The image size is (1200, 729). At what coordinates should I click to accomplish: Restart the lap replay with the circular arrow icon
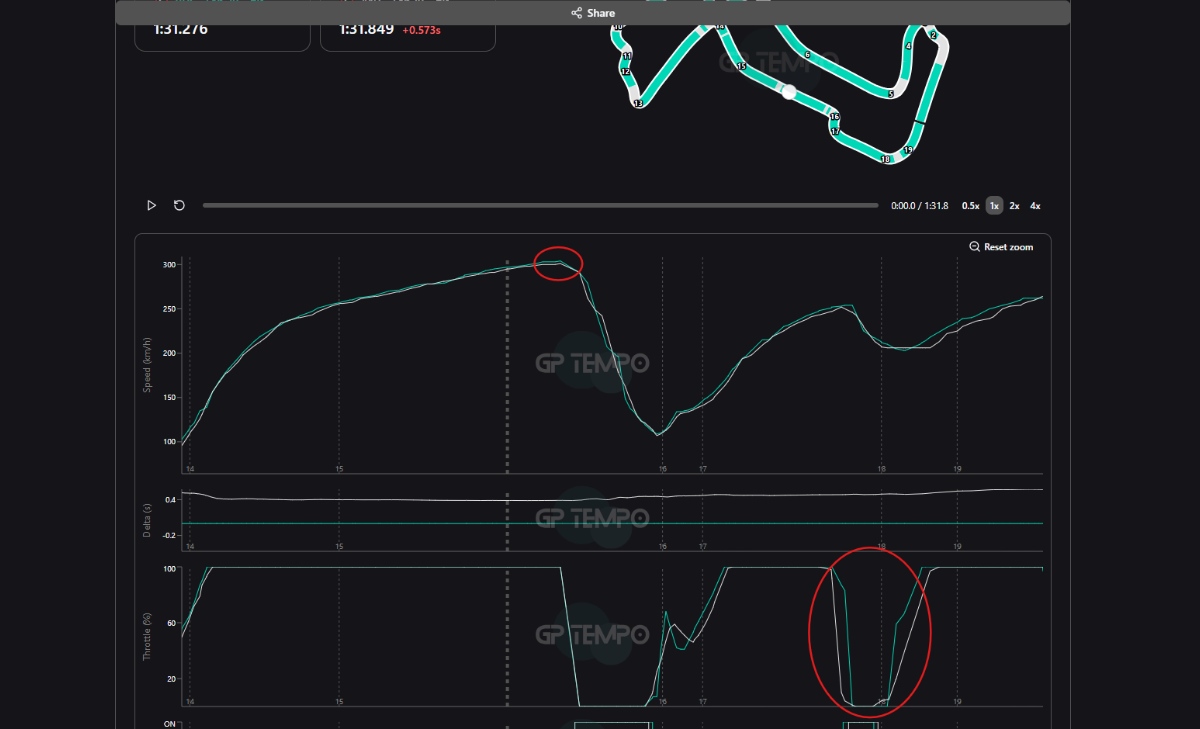click(x=179, y=205)
